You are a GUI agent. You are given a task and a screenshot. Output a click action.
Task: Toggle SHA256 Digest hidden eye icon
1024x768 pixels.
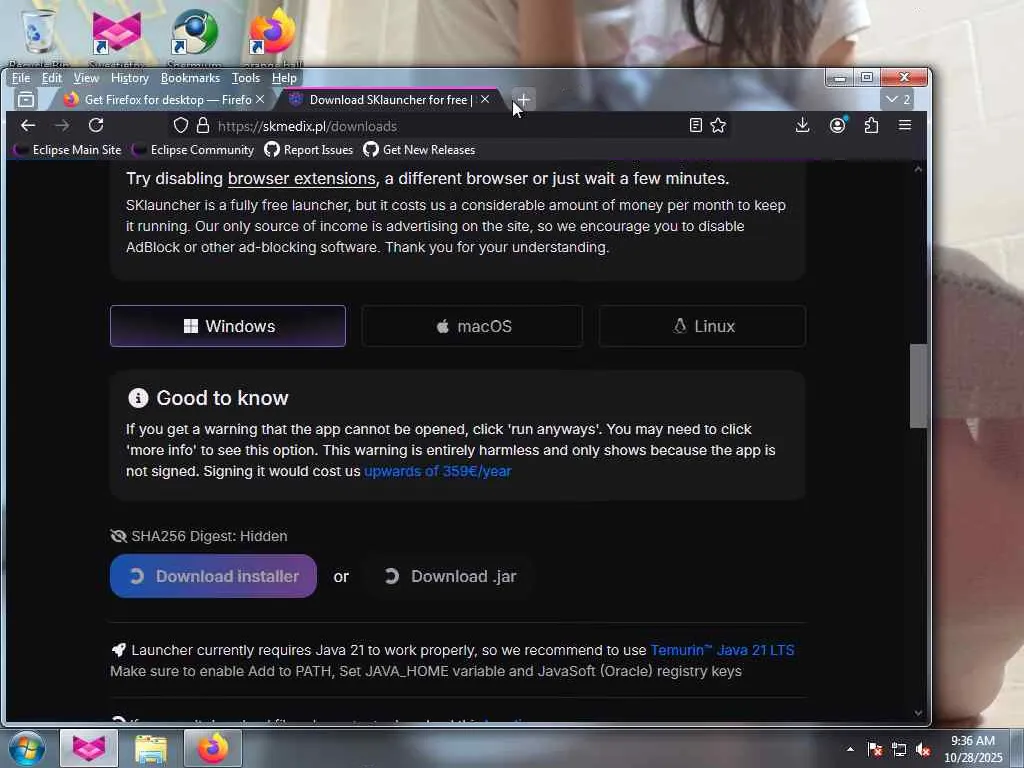pyautogui.click(x=118, y=536)
